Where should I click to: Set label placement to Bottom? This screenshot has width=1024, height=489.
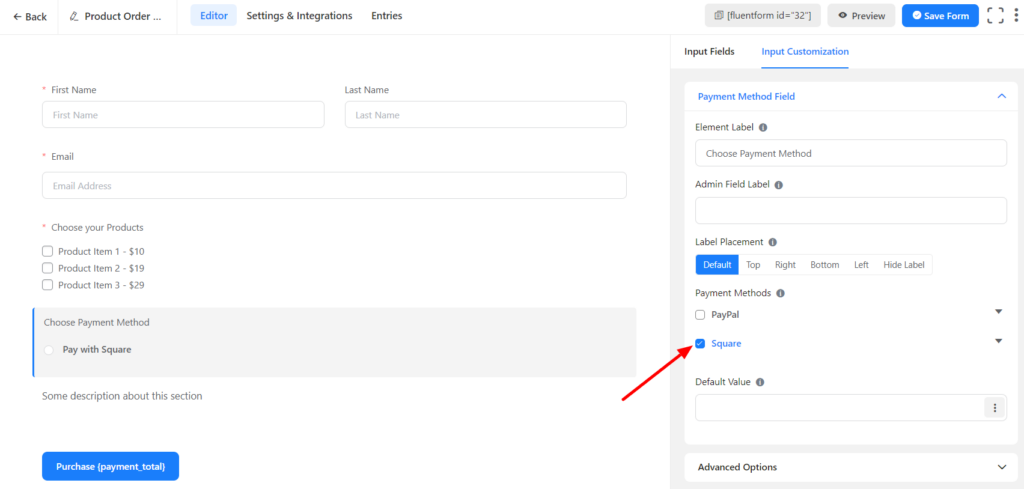coord(825,264)
